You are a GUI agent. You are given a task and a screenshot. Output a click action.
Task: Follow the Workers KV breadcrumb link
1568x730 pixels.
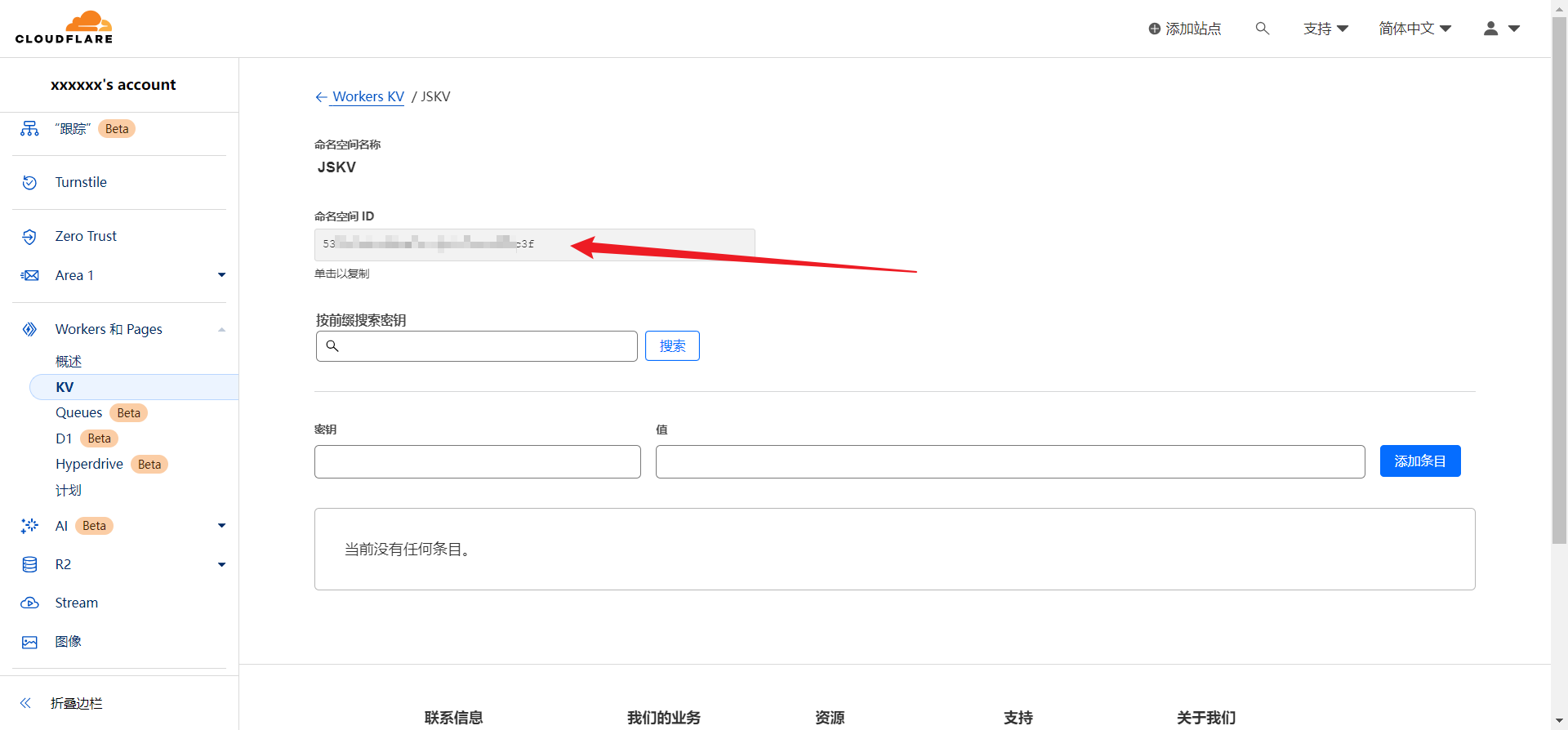coord(368,96)
